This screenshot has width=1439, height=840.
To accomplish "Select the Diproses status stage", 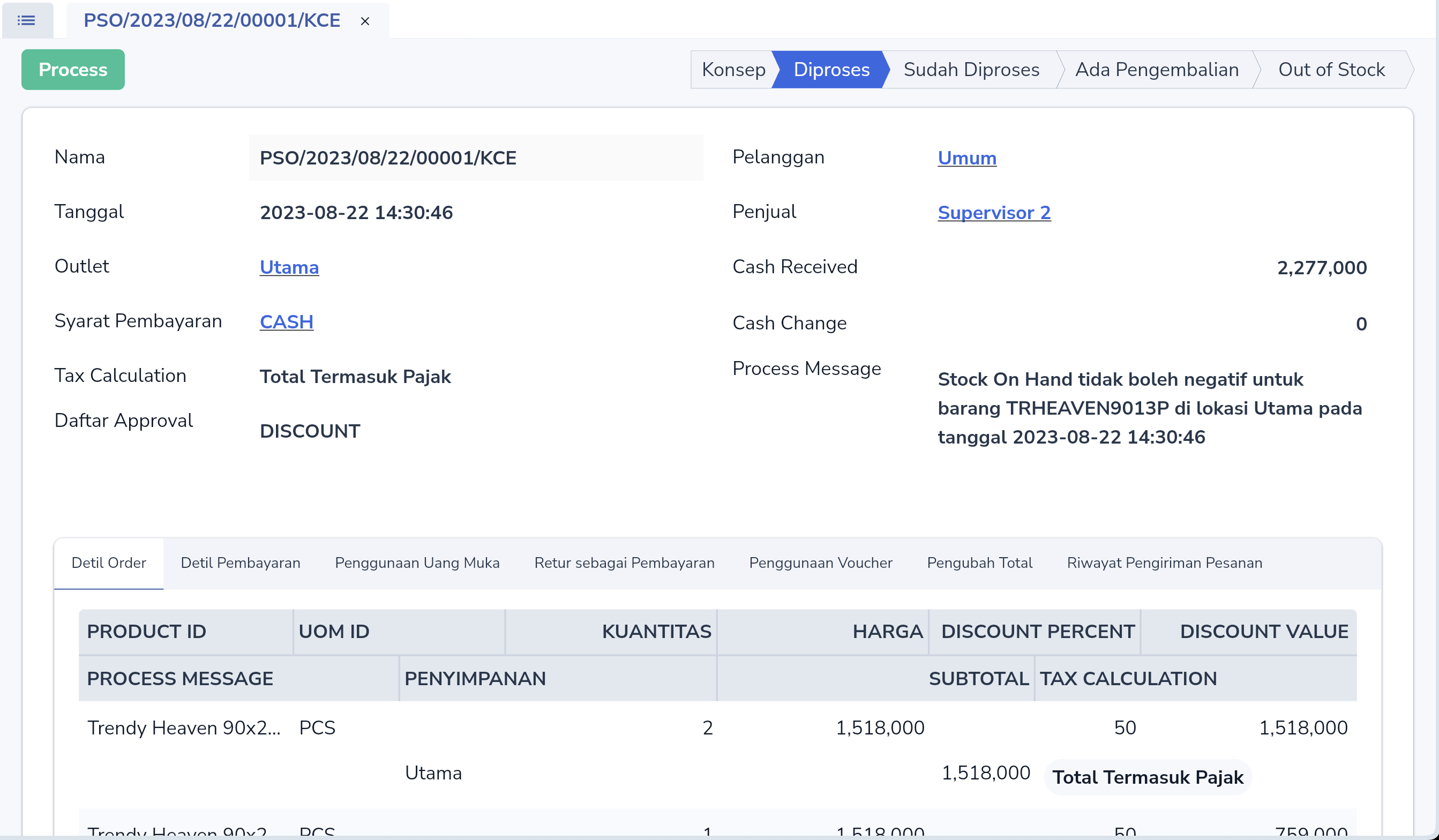I will (x=831, y=70).
